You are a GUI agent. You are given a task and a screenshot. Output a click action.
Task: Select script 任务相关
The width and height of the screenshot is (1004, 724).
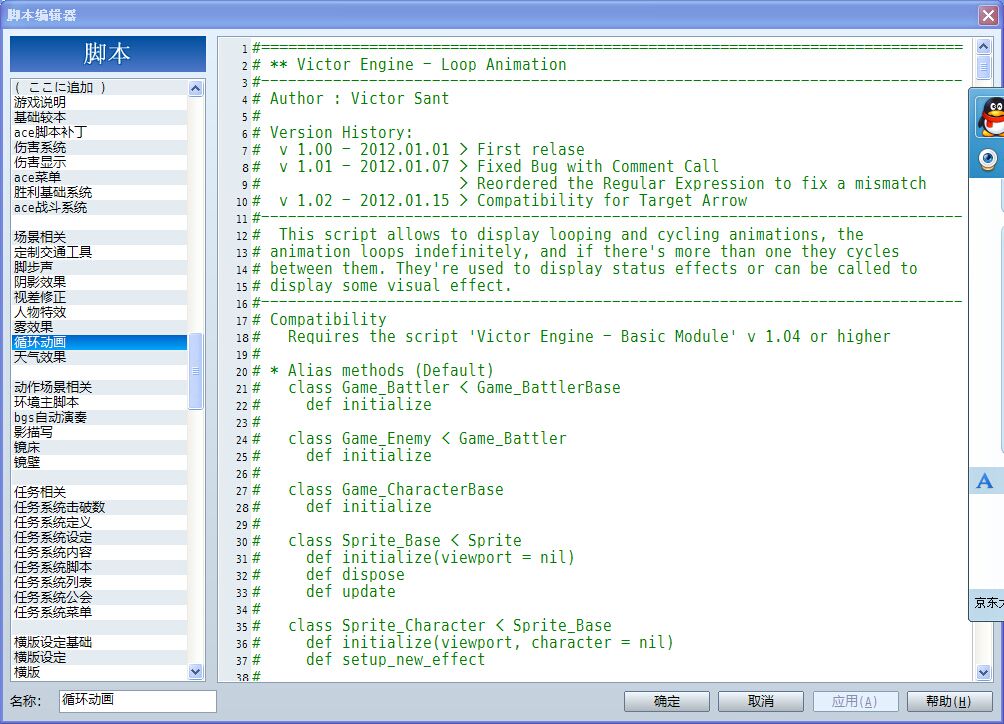pos(100,492)
